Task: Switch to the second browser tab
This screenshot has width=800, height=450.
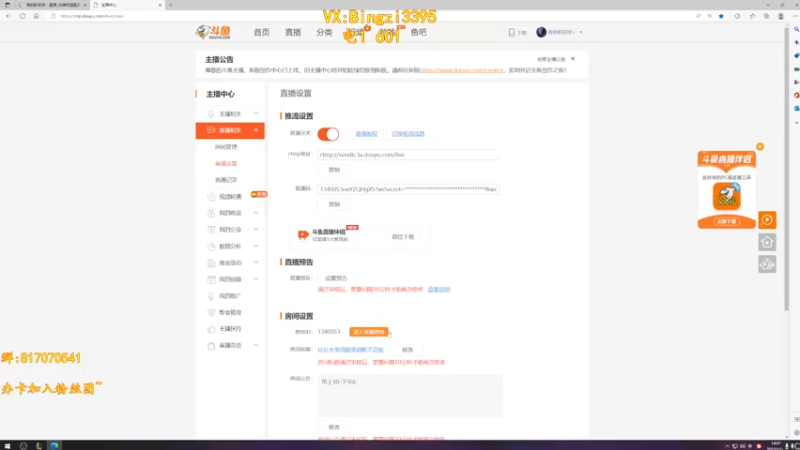Action: pyautogui.click(x=128, y=5)
